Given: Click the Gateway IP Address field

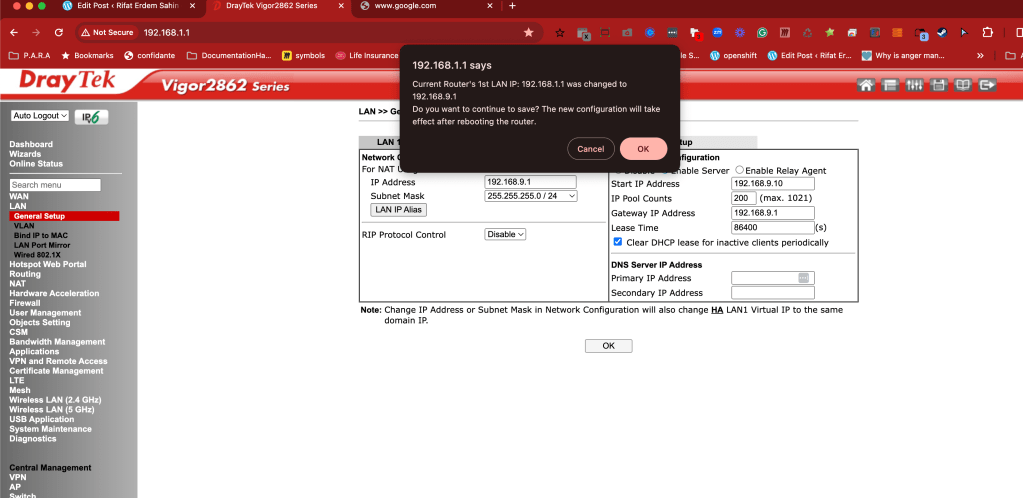Looking at the screenshot, I should point(772,213).
